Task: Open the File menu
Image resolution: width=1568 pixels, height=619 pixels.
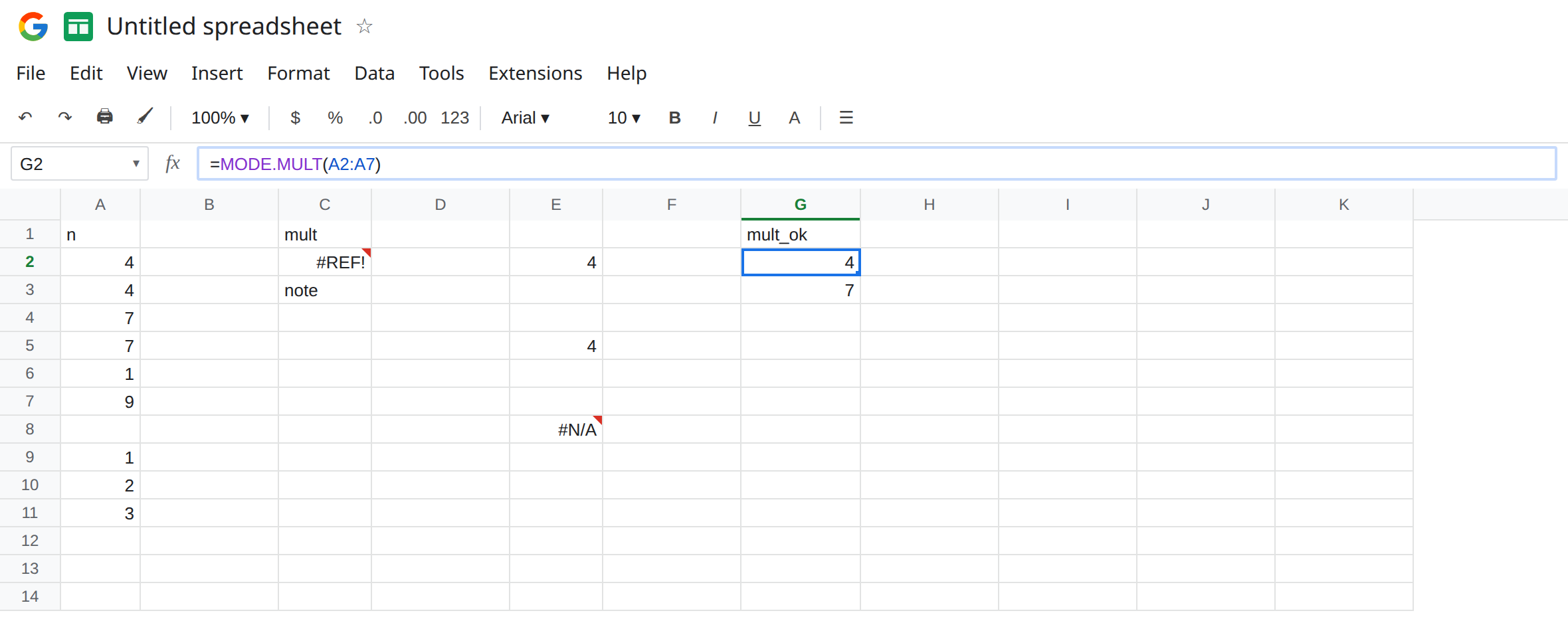Action: coord(31,73)
